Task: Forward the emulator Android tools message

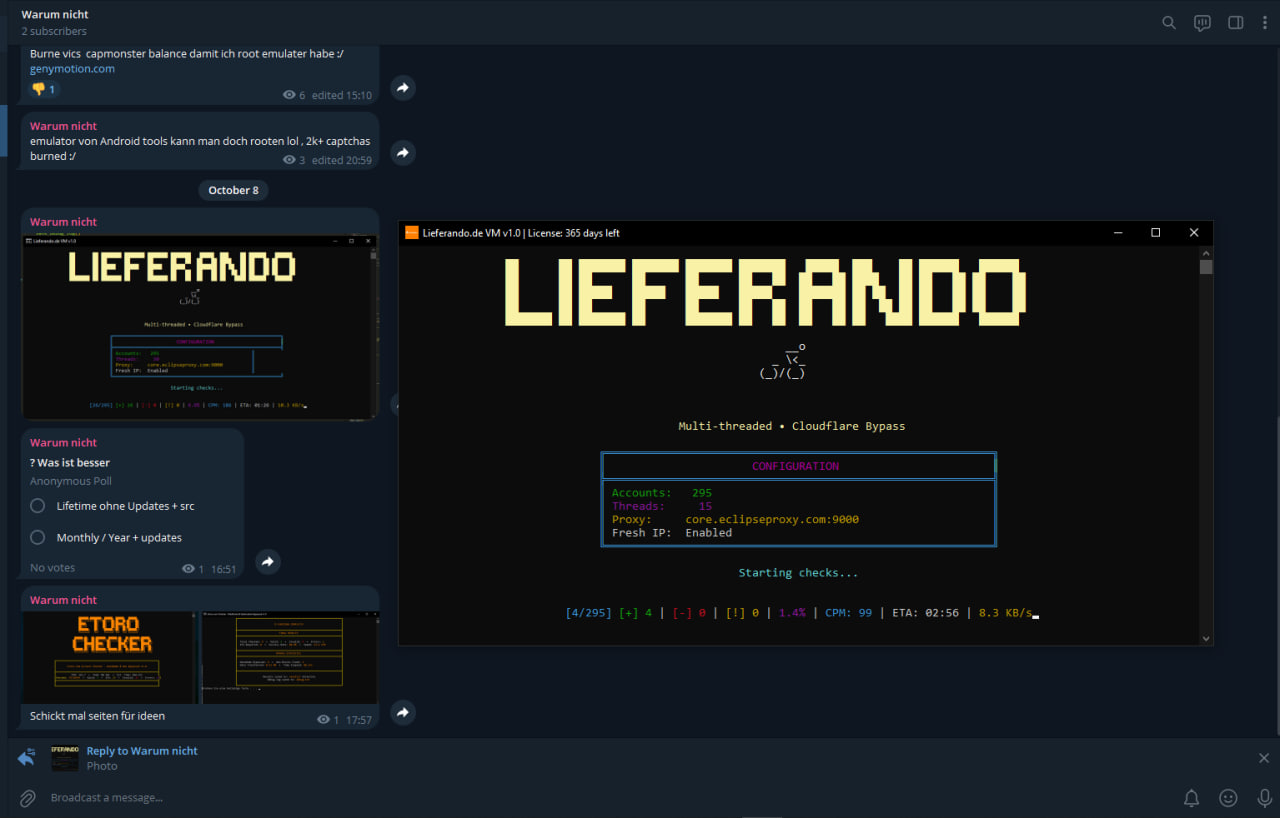Action: [402, 153]
